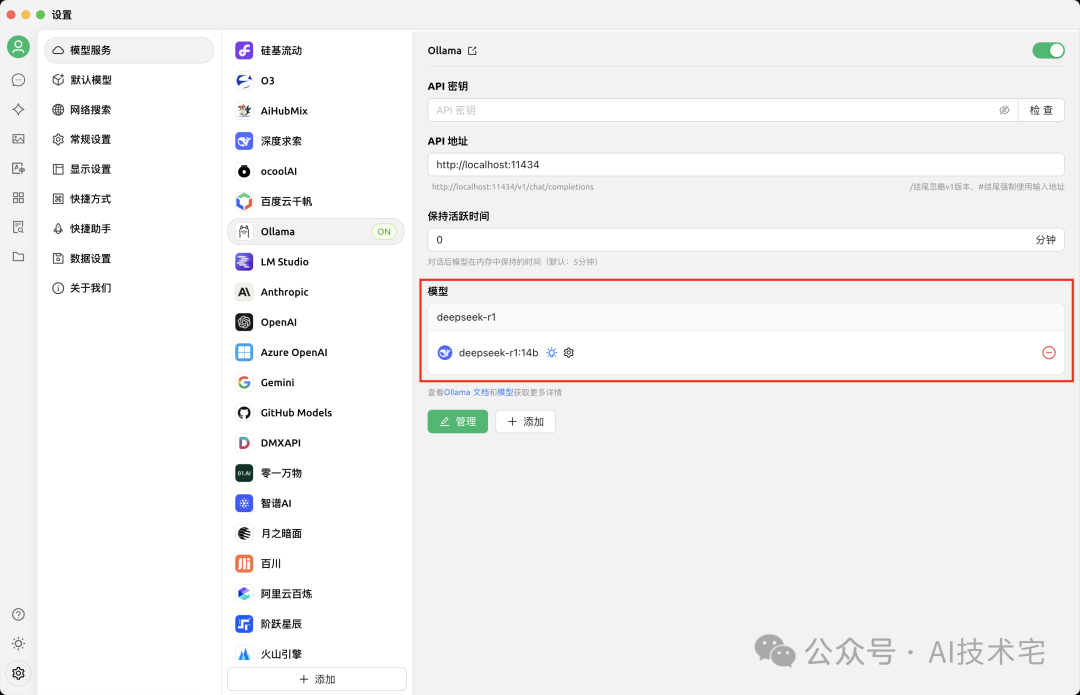Select the 百度云千帆 provider
This screenshot has width=1080, height=695.
point(316,201)
